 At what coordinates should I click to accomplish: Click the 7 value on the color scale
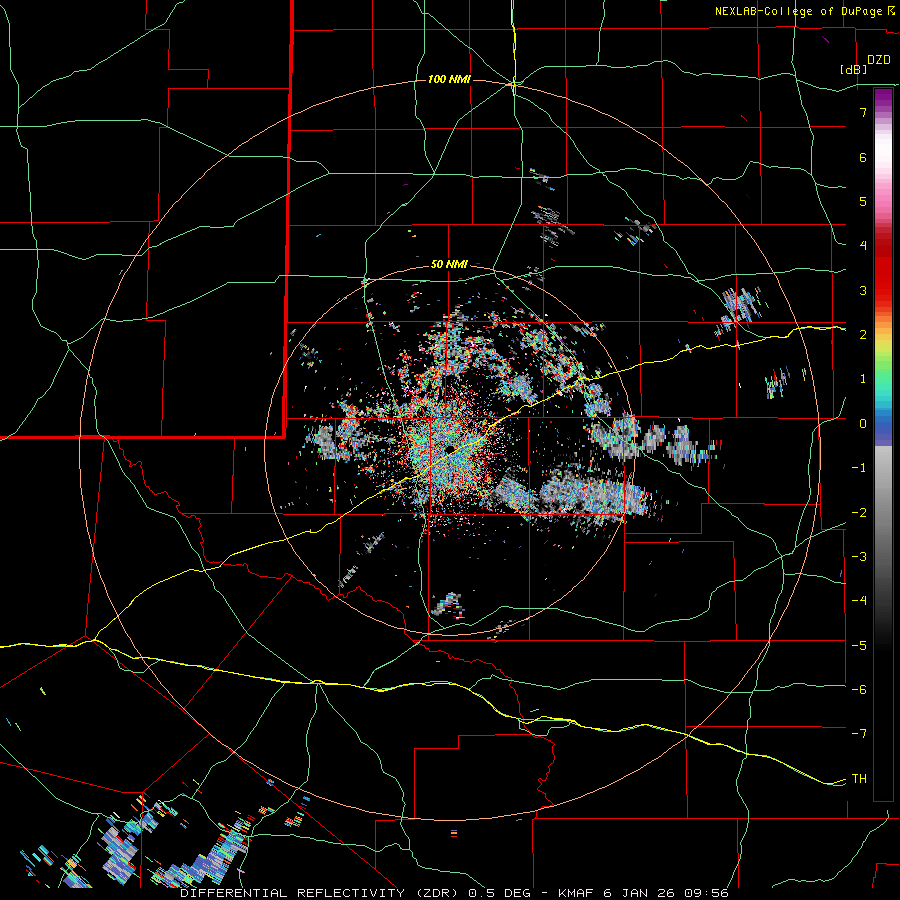pyautogui.click(x=863, y=112)
